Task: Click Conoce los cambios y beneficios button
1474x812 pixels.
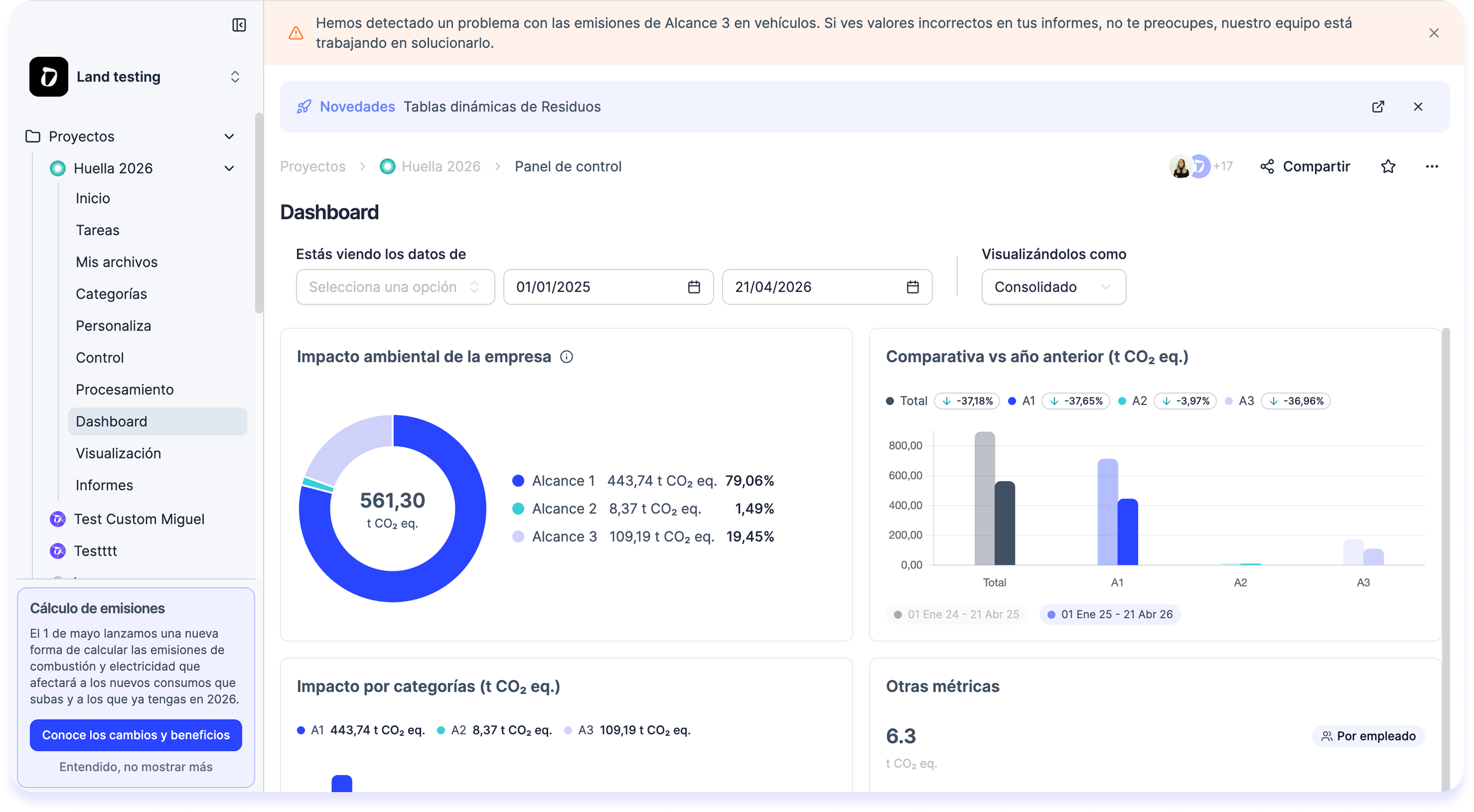Action: coord(136,735)
